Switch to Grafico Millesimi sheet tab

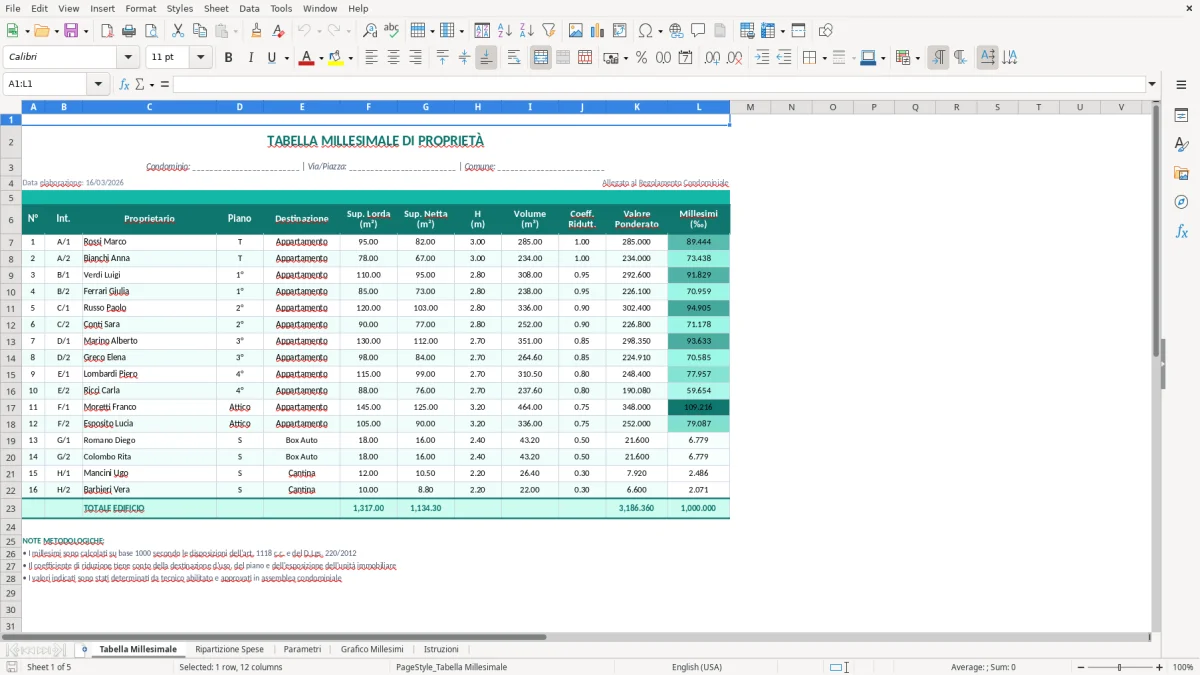click(372, 649)
